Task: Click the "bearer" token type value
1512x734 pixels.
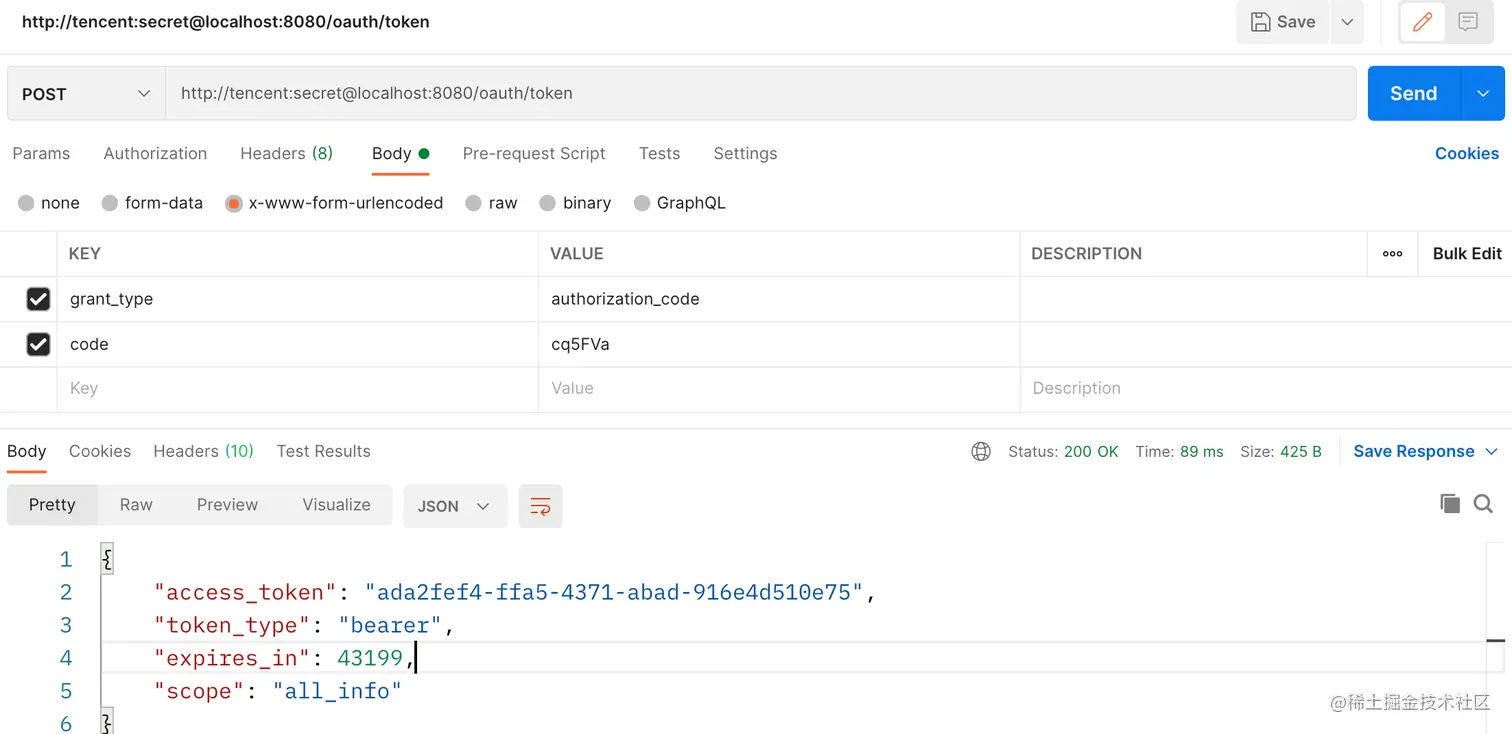Action: point(390,625)
